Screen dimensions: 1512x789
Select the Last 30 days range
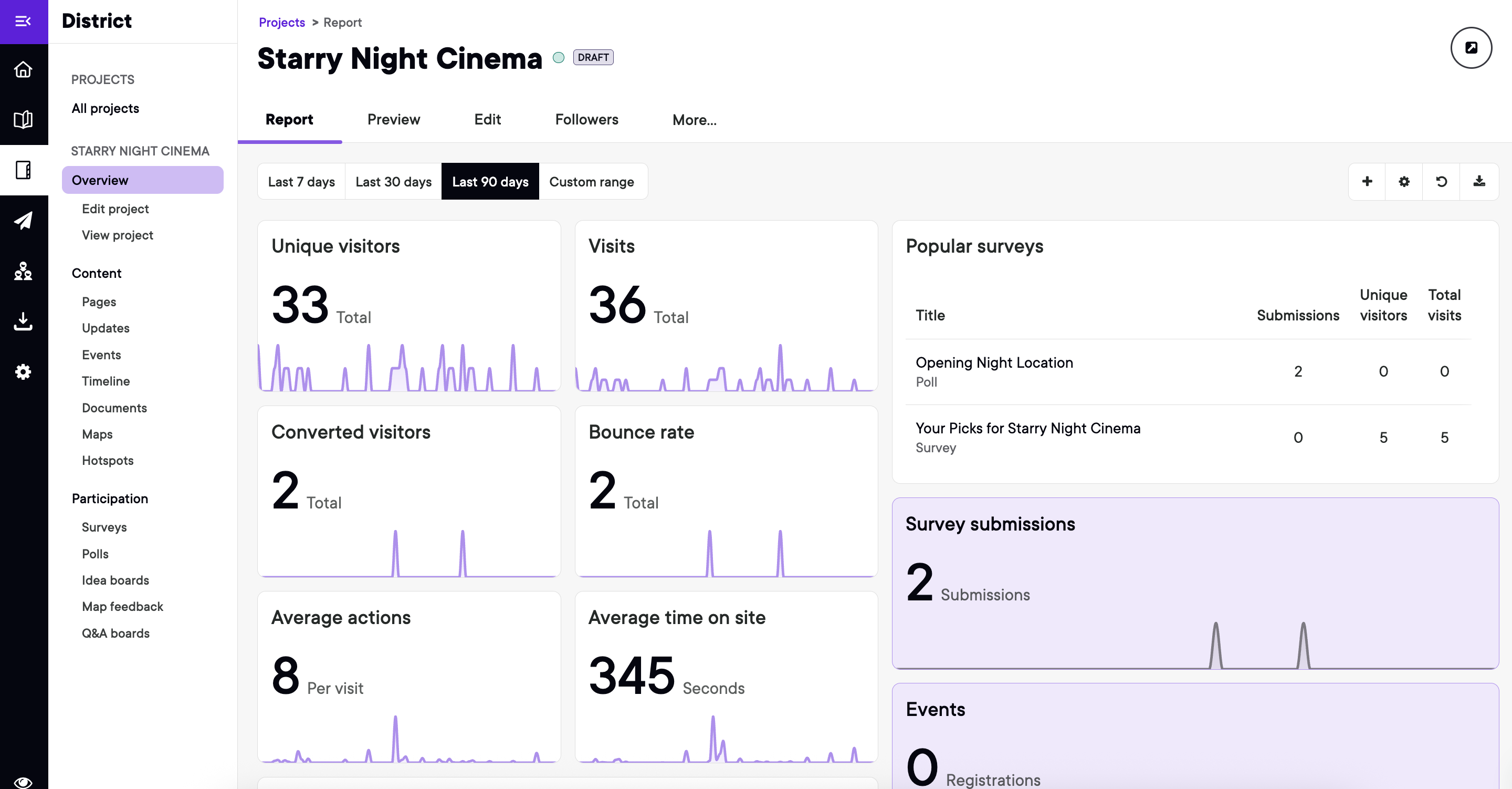(x=393, y=182)
